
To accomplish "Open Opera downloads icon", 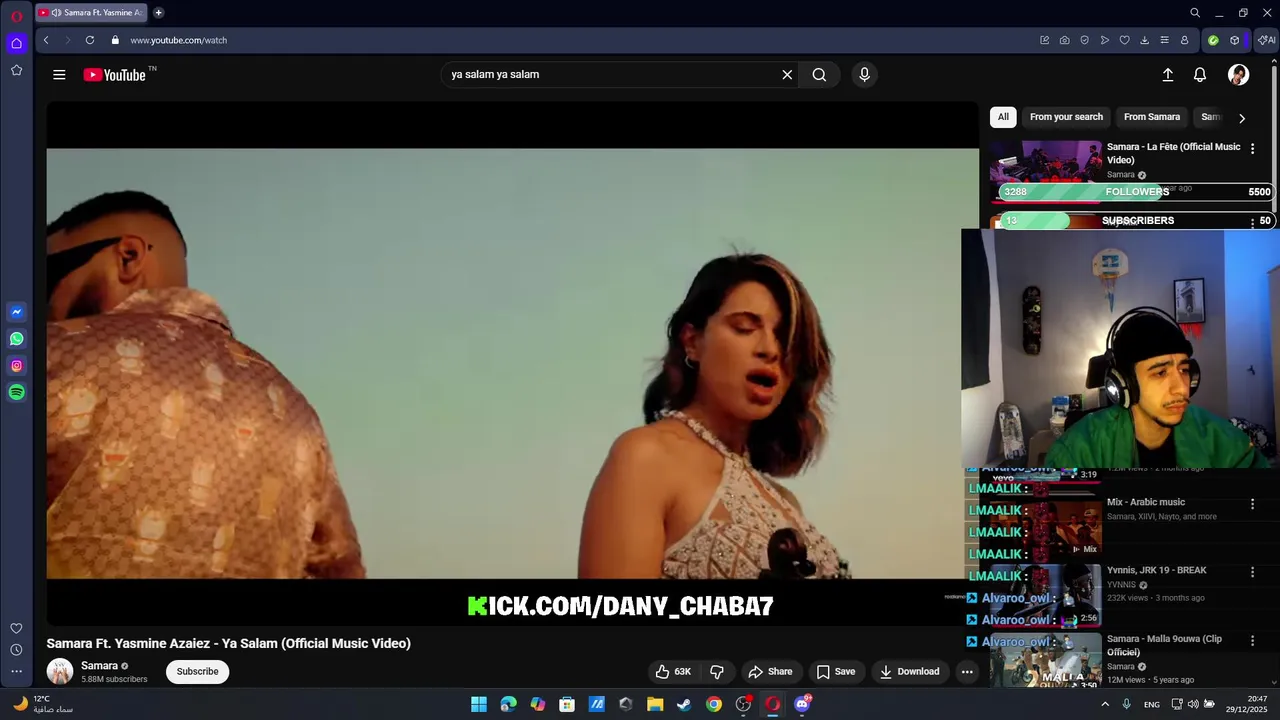I will 1145,40.
